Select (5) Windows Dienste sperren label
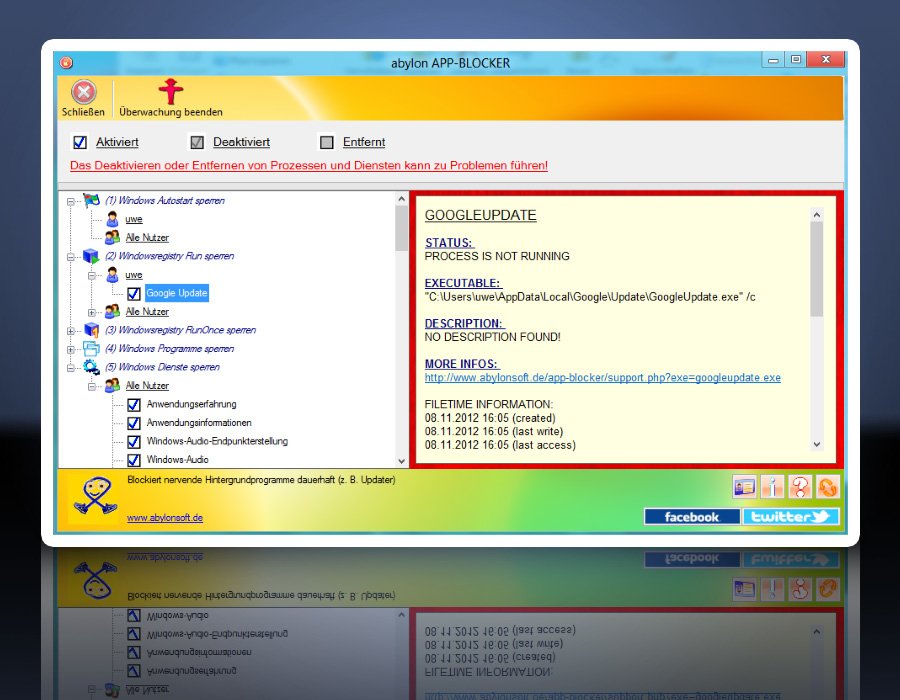900x700 pixels. click(x=162, y=367)
